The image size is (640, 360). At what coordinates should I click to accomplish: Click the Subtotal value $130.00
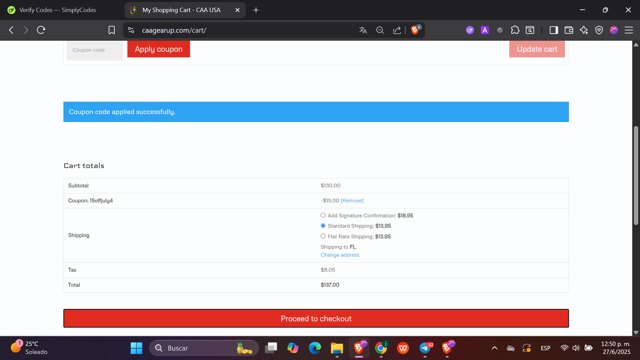[x=331, y=185]
